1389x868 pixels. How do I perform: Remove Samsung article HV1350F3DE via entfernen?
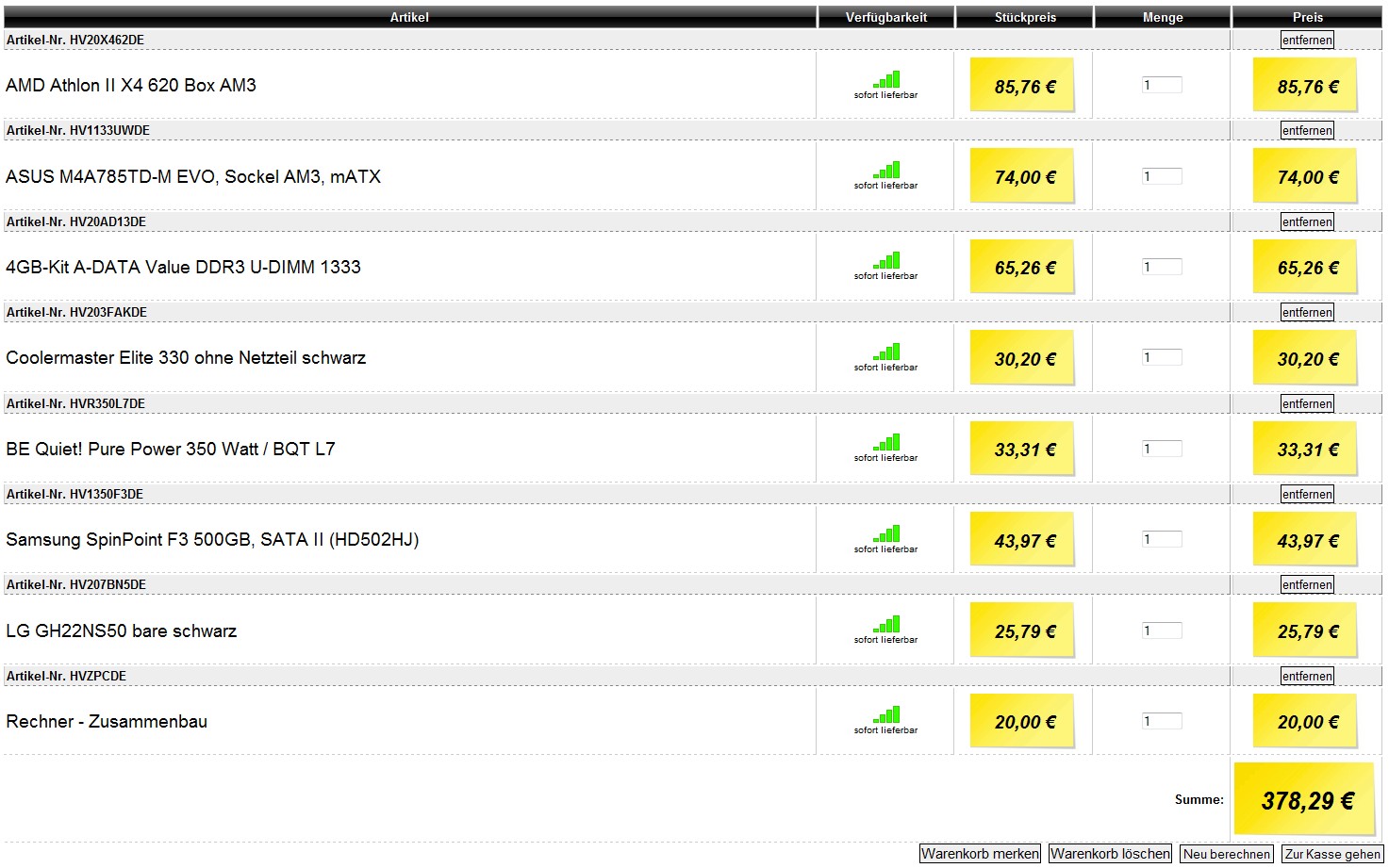[x=1307, y=494]
